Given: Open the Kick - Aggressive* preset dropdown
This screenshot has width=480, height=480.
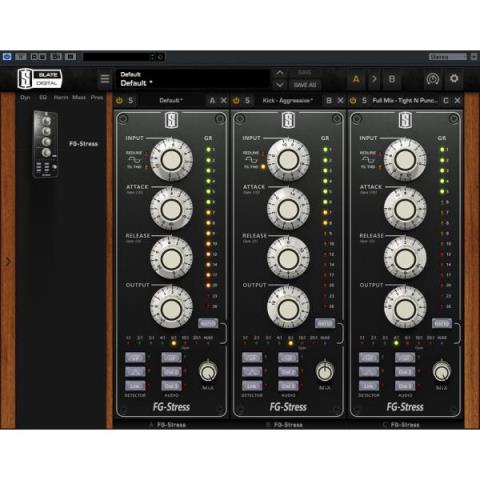Looking at the screenshot, I should [x=288, y=100].
